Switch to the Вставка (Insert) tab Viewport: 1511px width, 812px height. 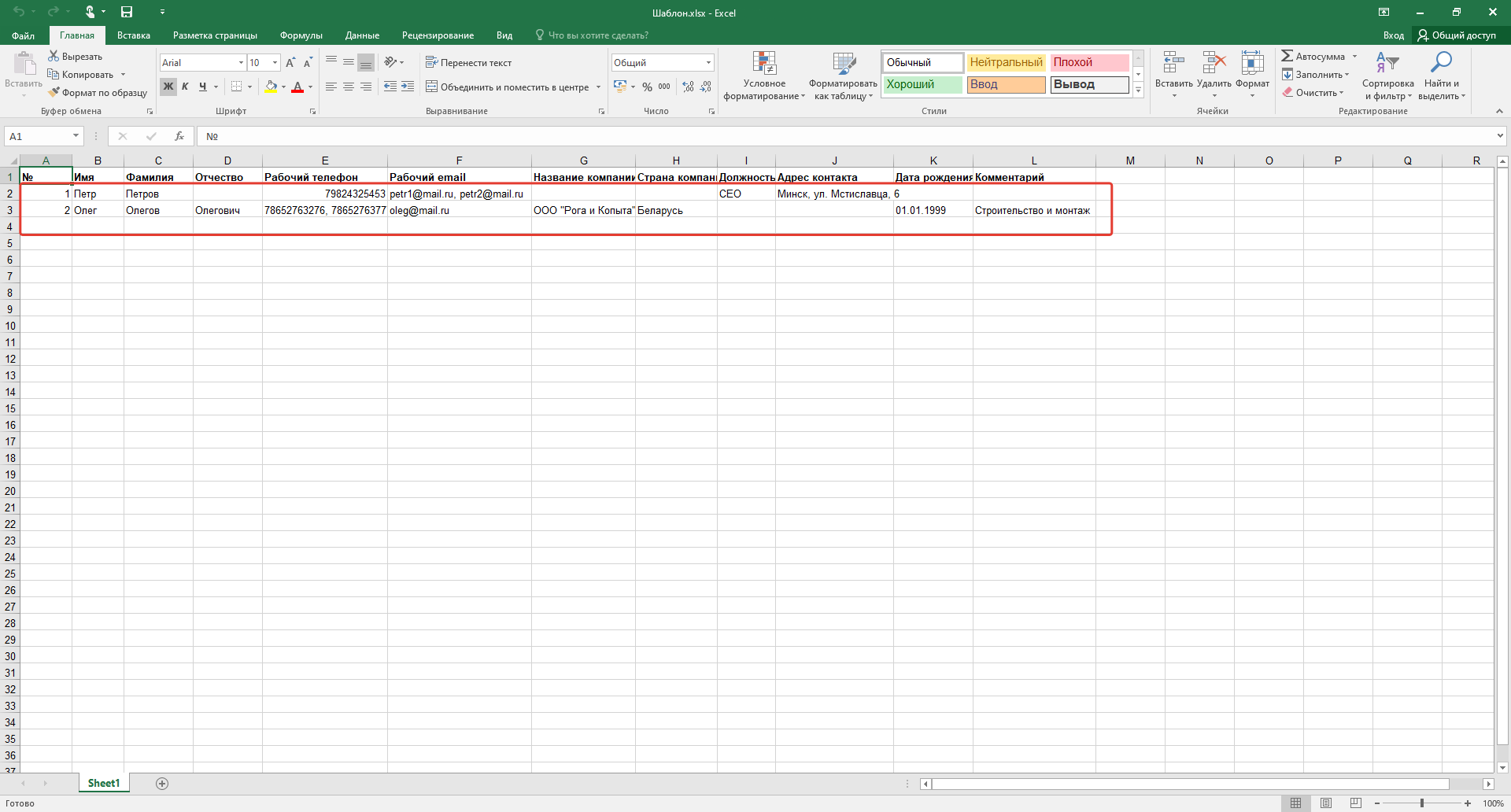134,35
